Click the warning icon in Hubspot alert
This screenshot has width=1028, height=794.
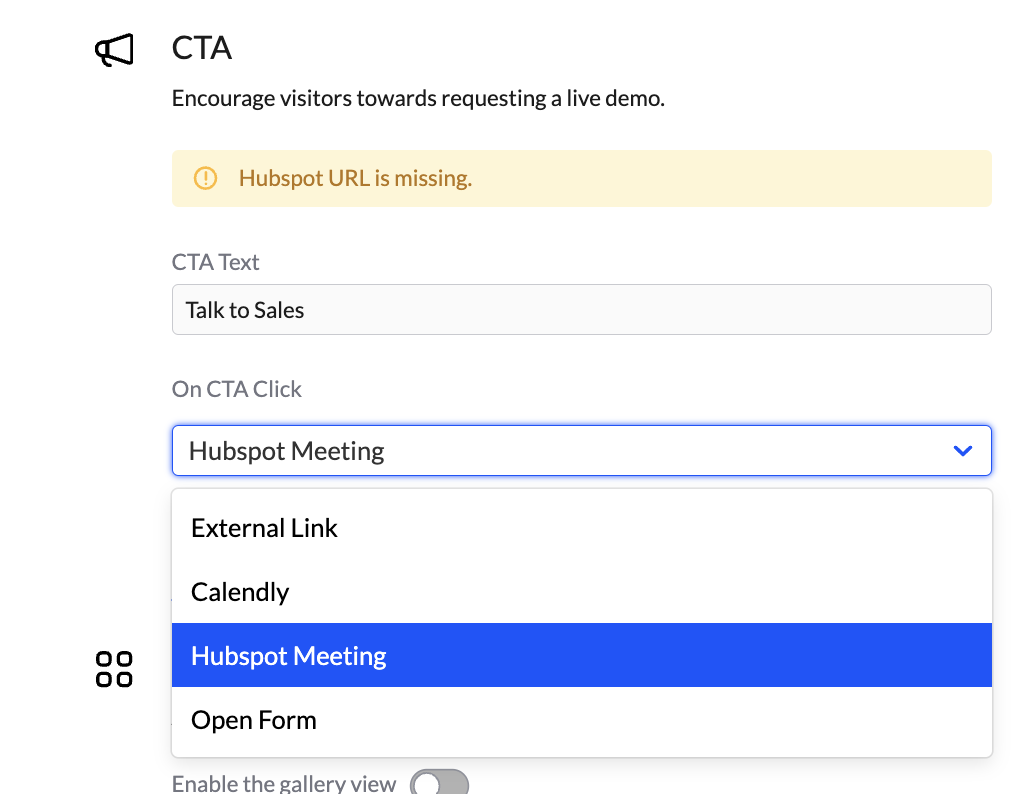[x=205, y=178]
